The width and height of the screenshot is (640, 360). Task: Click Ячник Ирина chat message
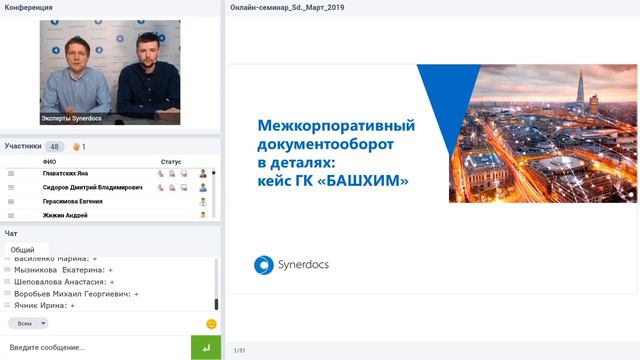click(44, 305)
